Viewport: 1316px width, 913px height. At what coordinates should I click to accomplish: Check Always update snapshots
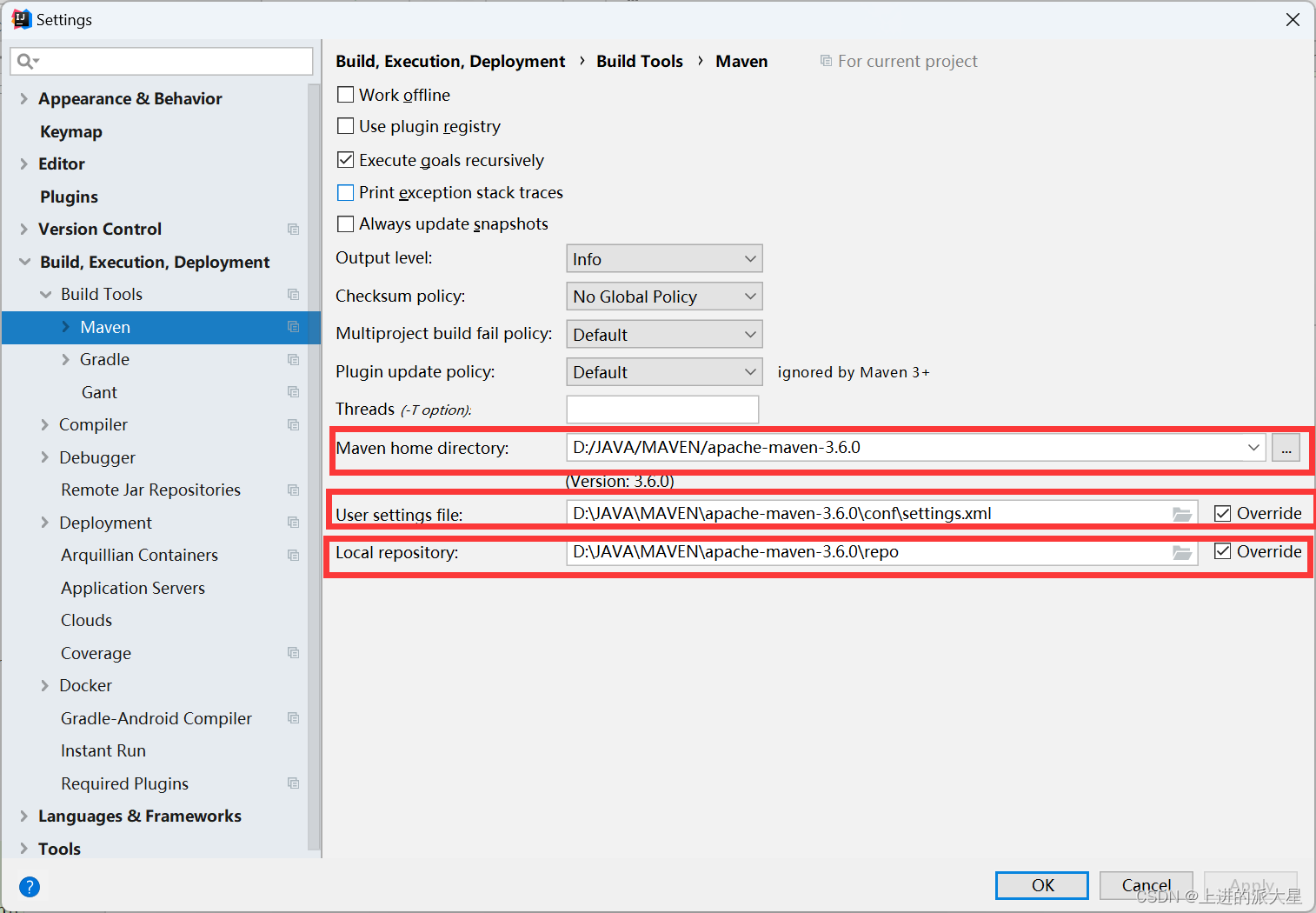coord(345,223)
